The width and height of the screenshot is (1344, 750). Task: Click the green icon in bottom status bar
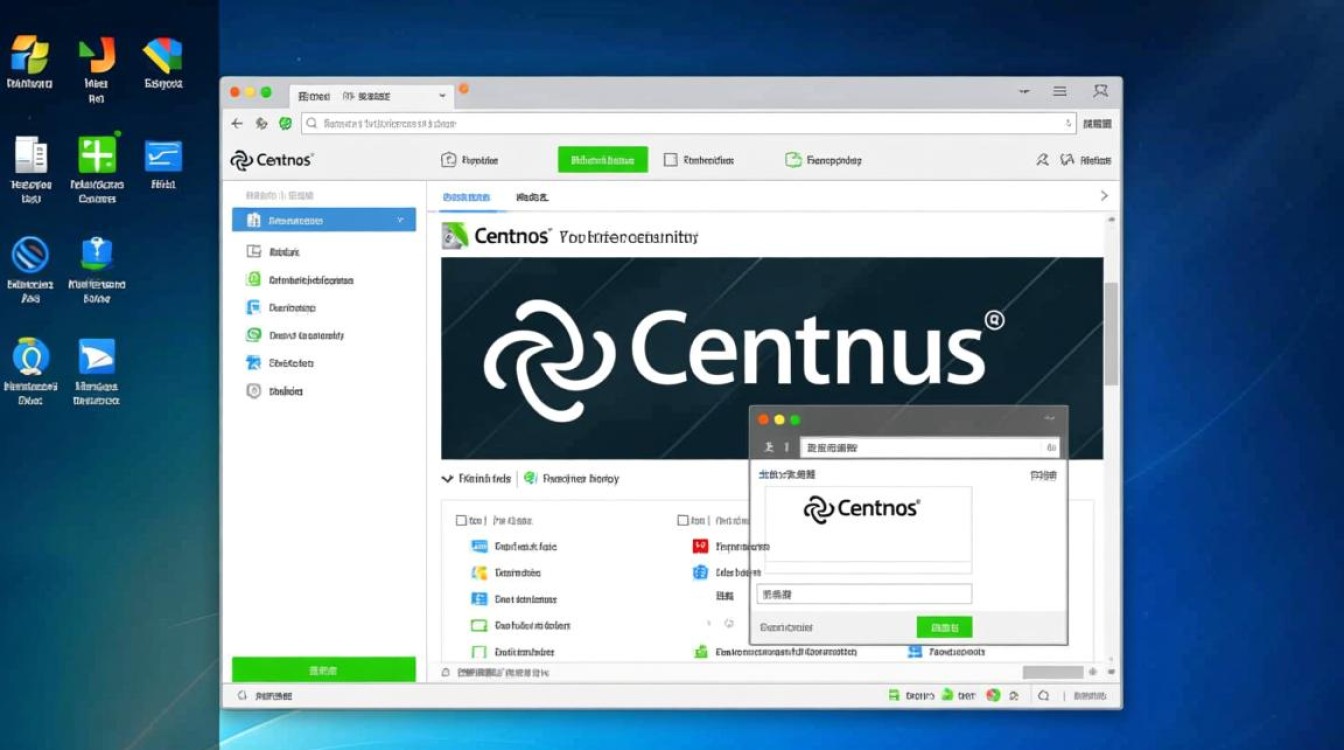[x=894, y=695]
